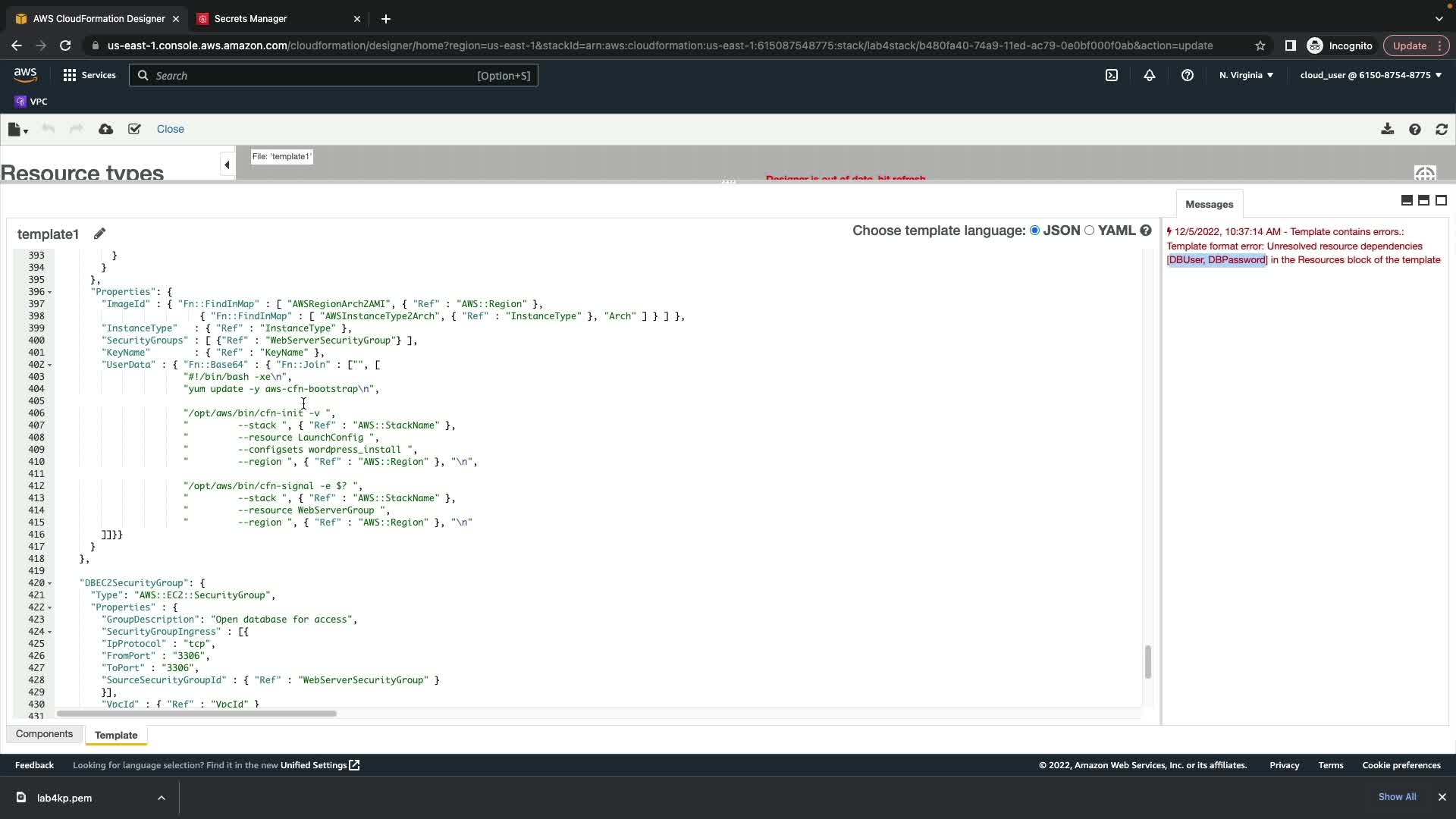The width and height of the screenshot is (1456, 819).
Task: Click the Close link in toolbar
Action: coord(170,129)
